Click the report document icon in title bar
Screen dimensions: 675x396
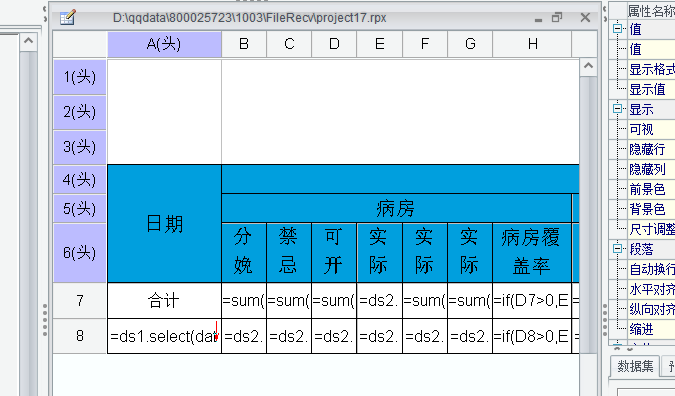68,18
